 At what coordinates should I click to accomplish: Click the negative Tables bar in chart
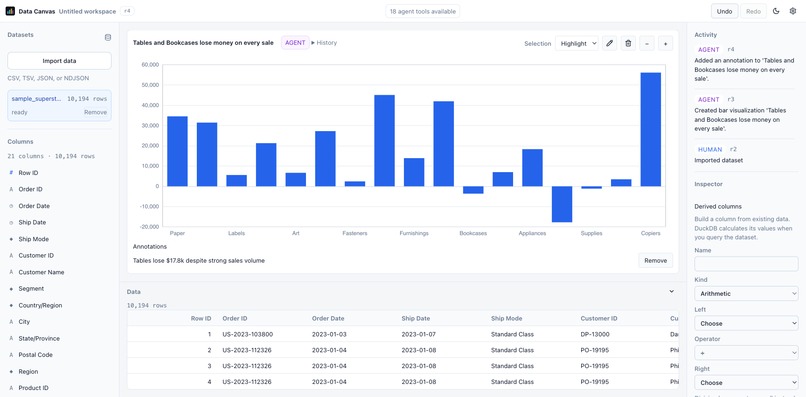pyautogui.click(x=562, y=204)
